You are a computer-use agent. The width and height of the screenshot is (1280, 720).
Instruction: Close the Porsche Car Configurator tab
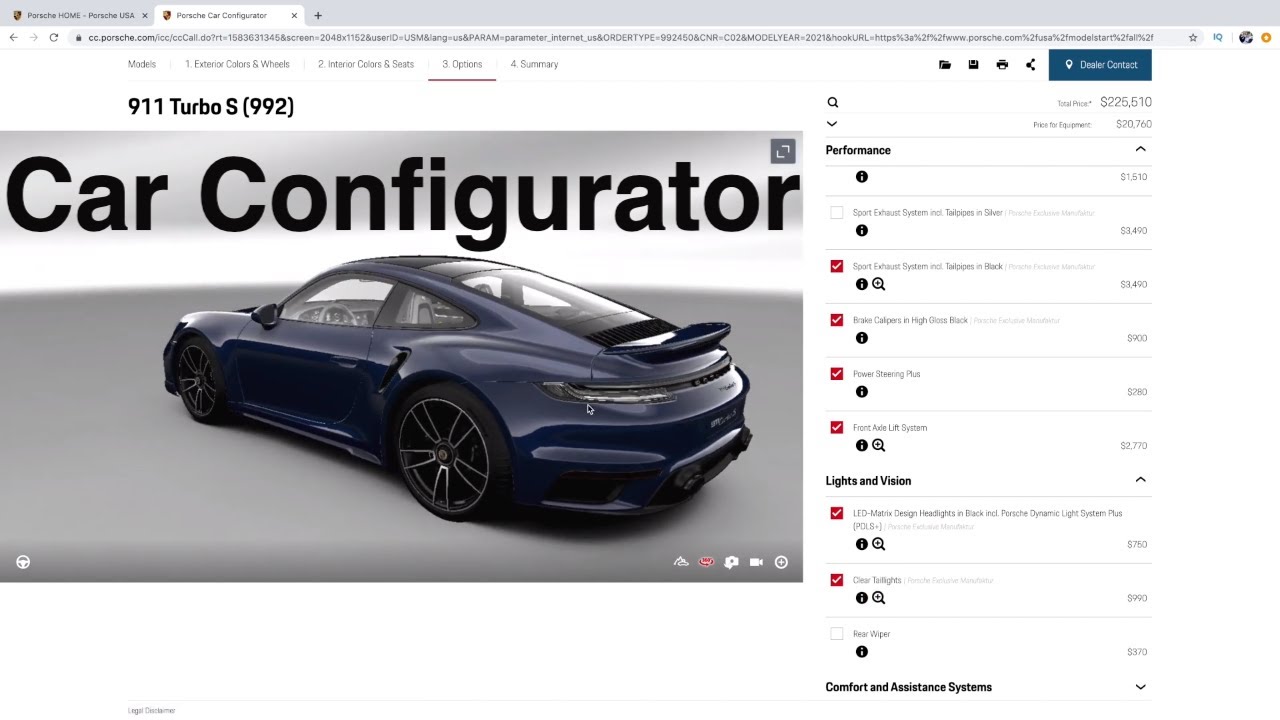pos(294,15)
